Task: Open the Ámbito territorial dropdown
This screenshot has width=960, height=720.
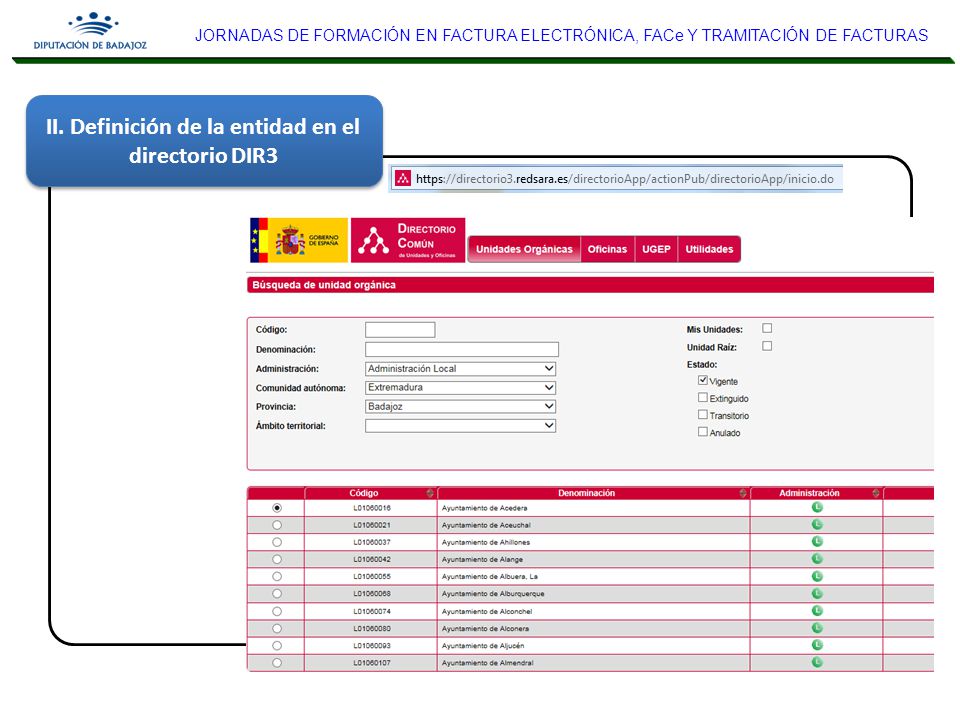Action: coord(460,426)
